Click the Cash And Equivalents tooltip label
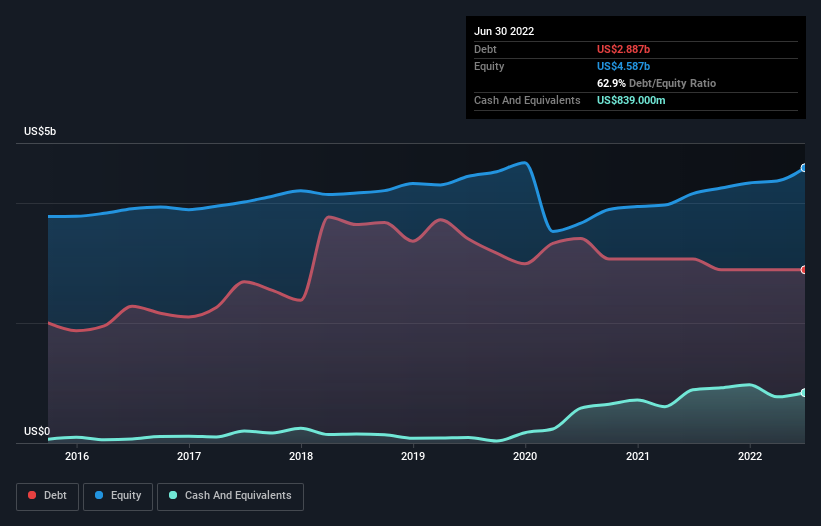 pos(527,100)
